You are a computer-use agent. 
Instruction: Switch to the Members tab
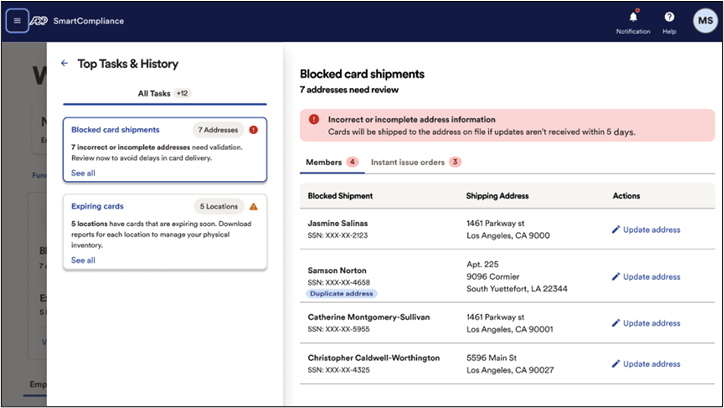[x=323, y=162]
